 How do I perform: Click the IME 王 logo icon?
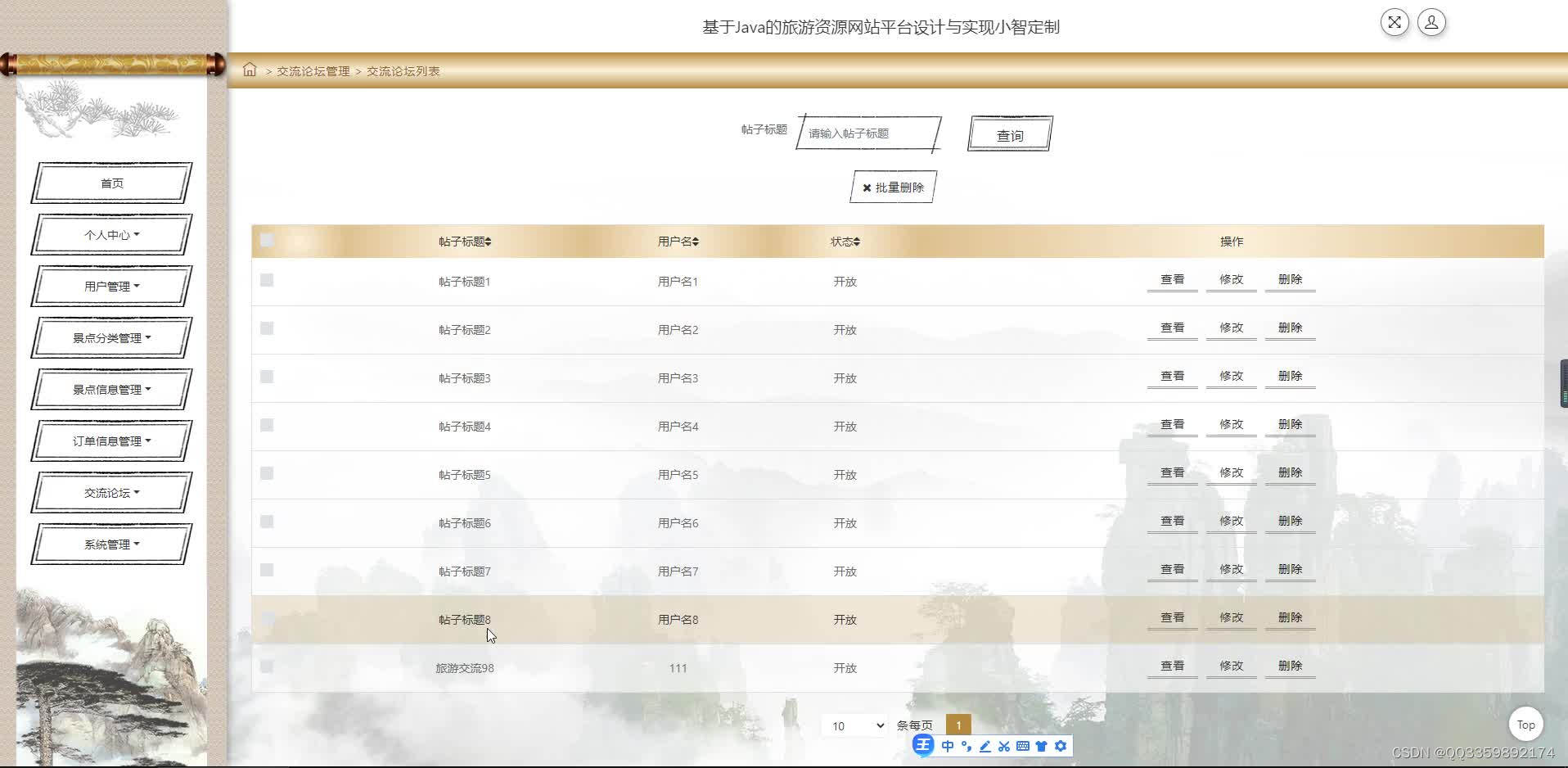[x=923, y=745]
